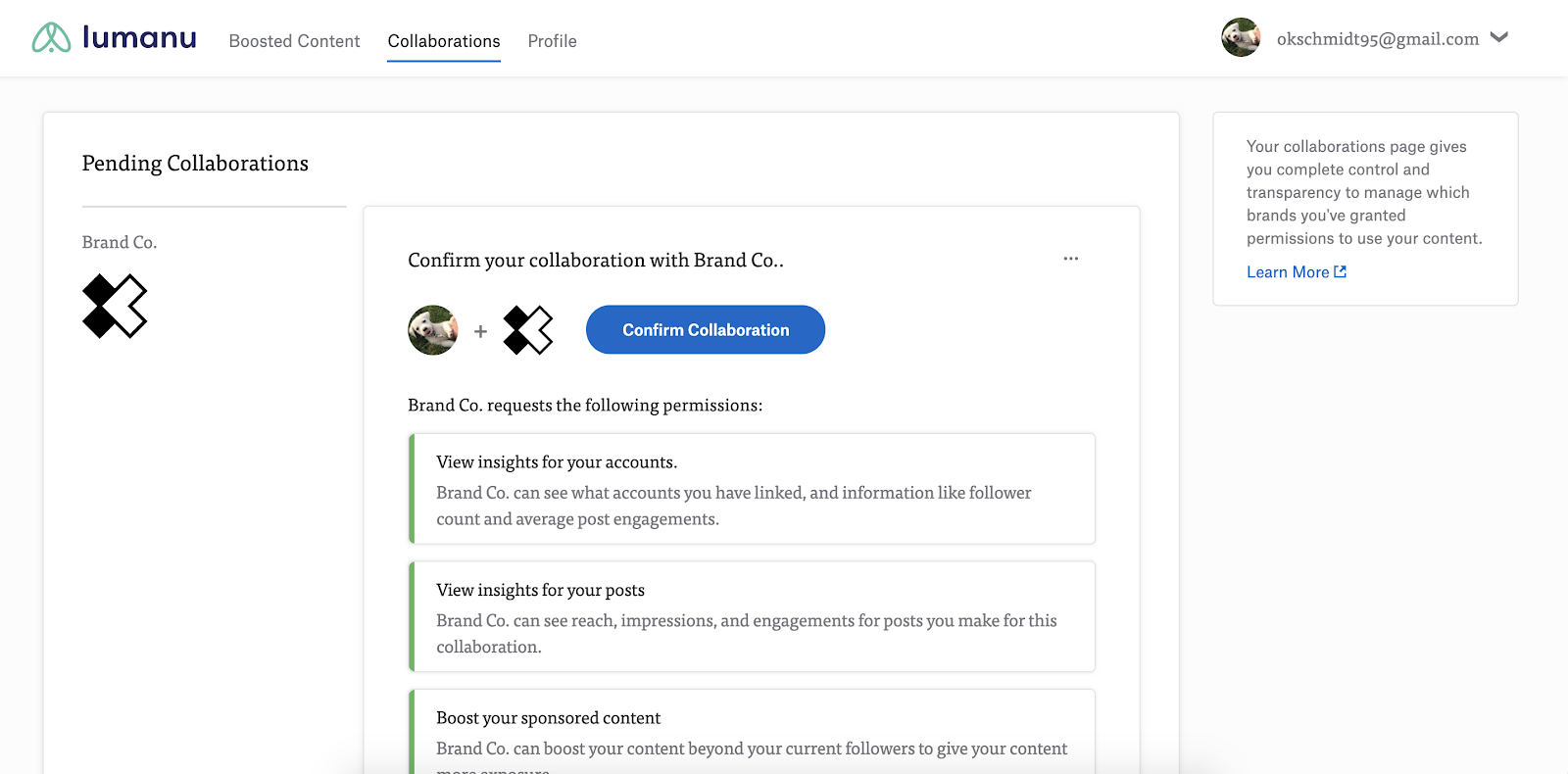This screenshot has height=774, width=1568.
Task: Click the 'Your collaborations page gives you complete control' info text
Action: point(1364,192)
